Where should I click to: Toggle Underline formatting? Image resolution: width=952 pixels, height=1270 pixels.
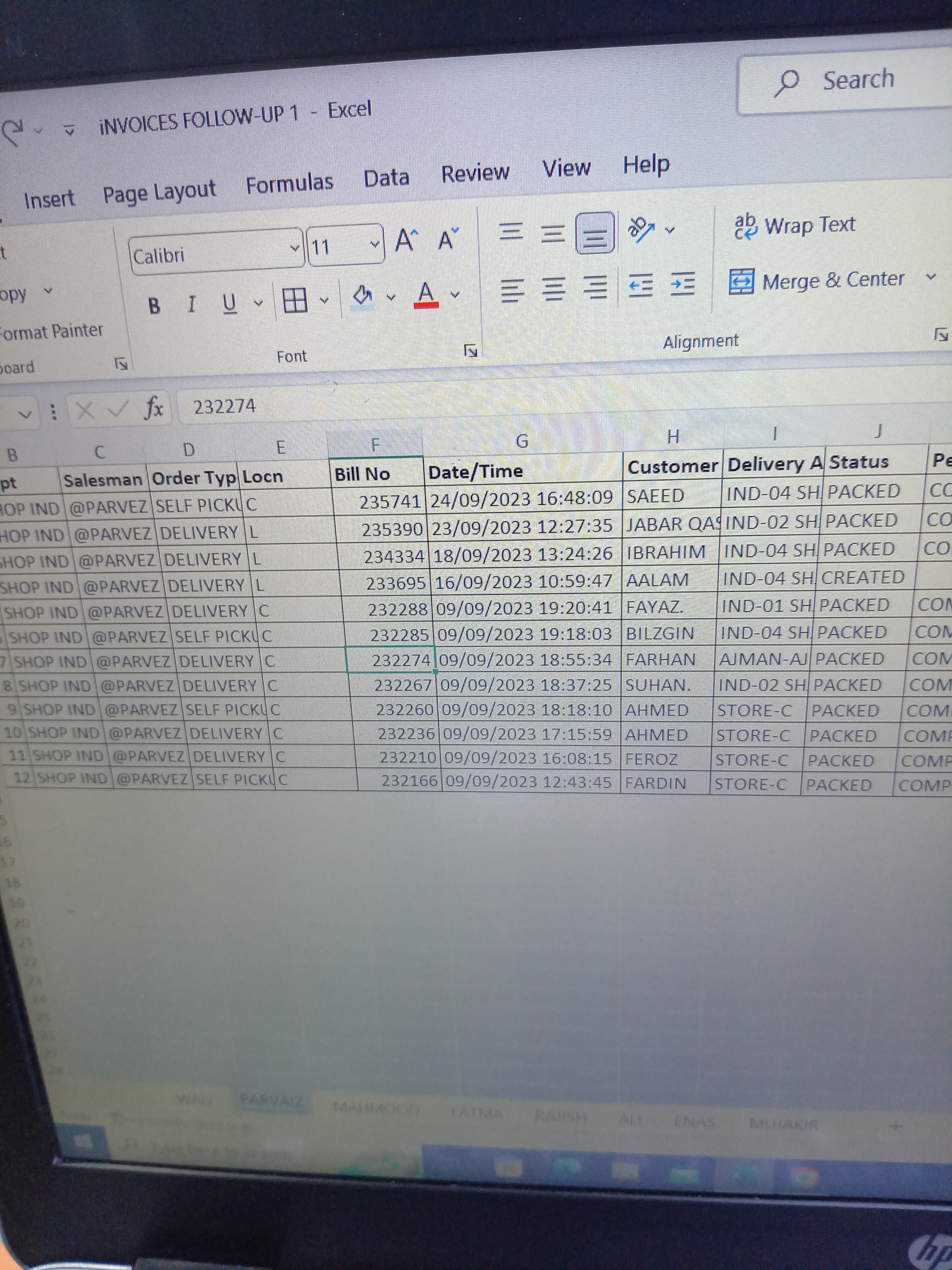(x=230, y=303)
